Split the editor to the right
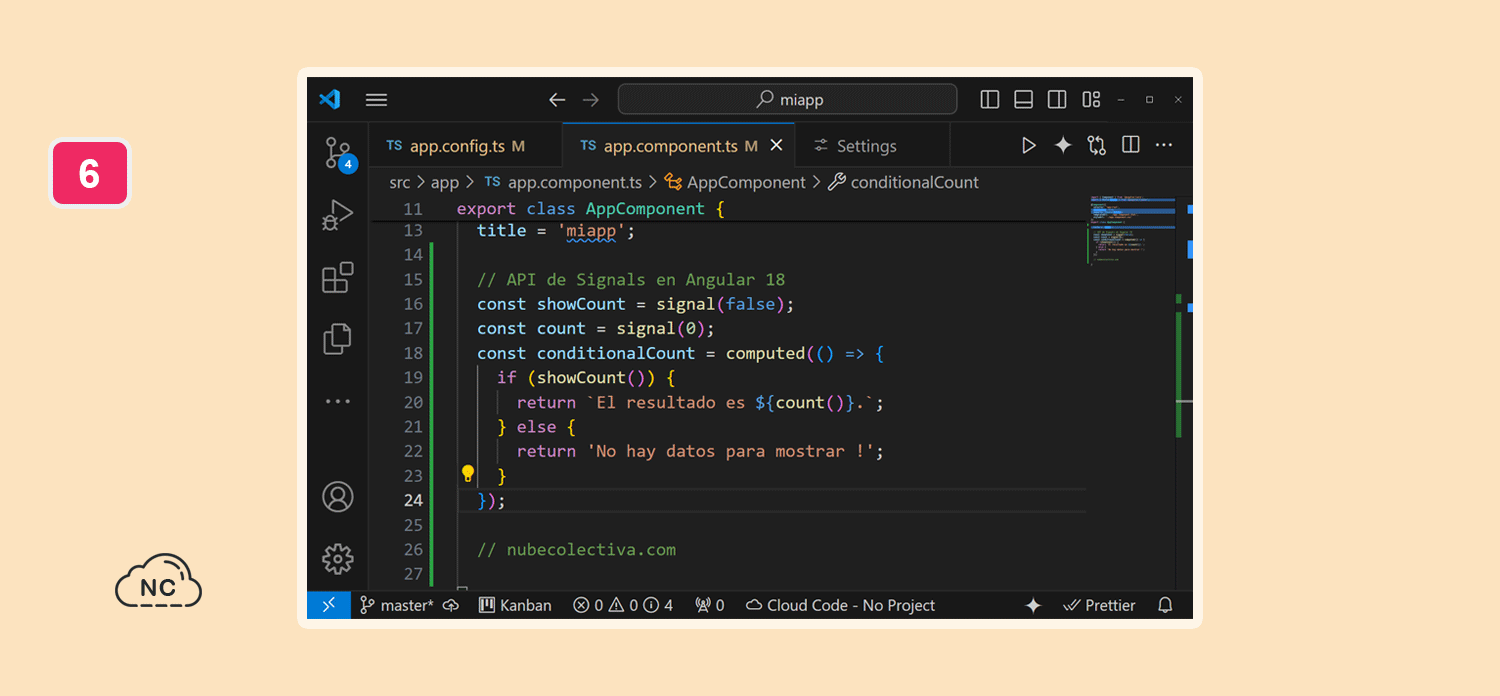Image resolution: width=1500 pixels, height=696 pixels. tap(1131, 146)
